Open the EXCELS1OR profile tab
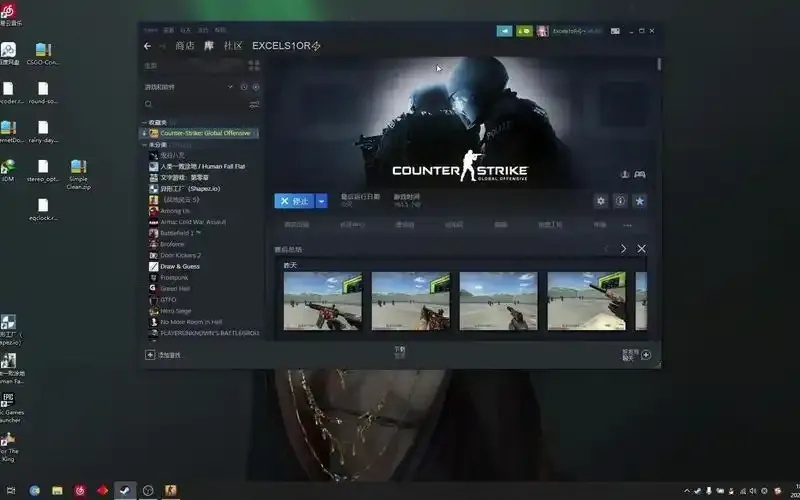 pos(286,46)
